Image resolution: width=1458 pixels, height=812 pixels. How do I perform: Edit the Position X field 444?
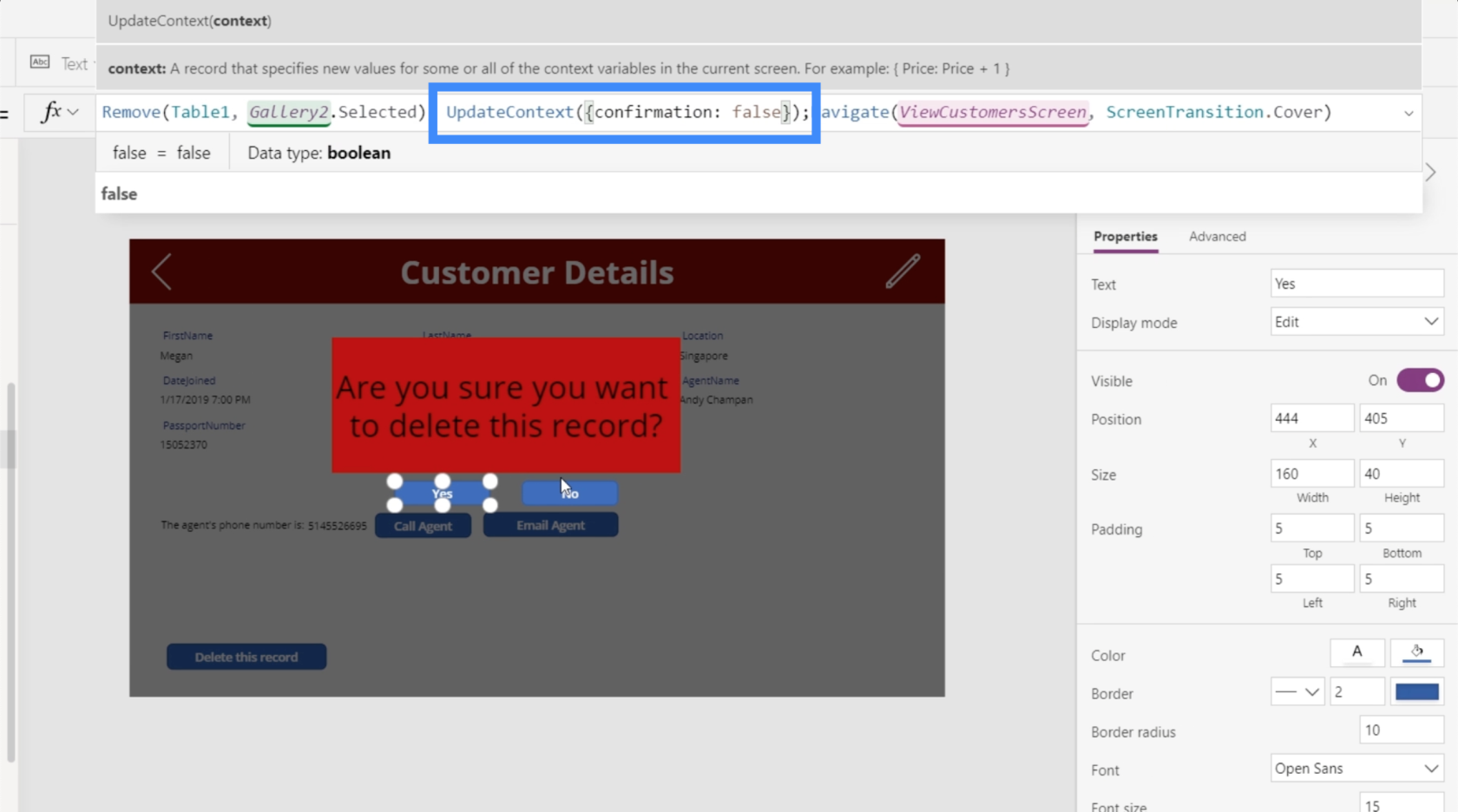point(1311,418)
